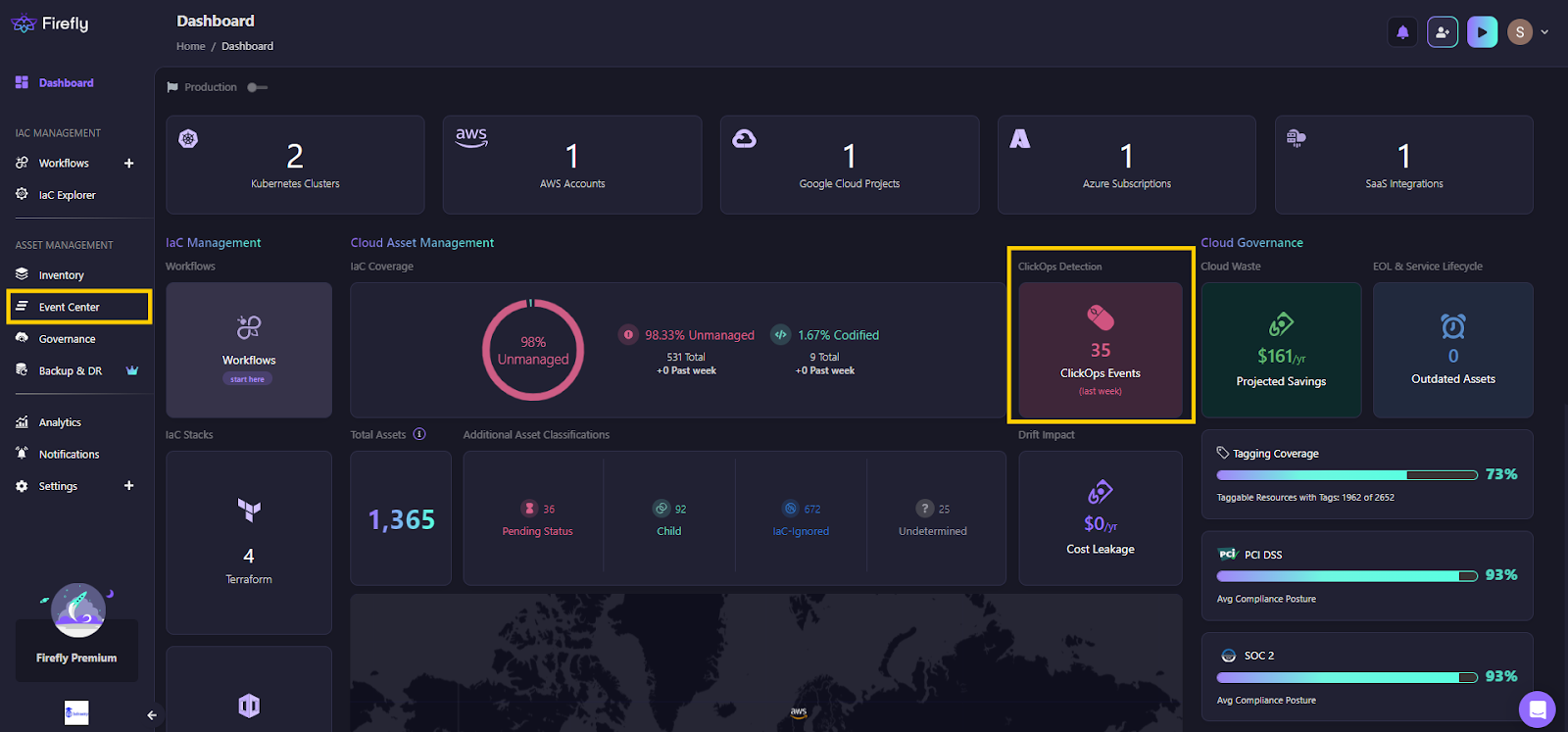Click the SaaS Integrations icon
Screen dimensions: 1568x732
[x=1297, y=138]
